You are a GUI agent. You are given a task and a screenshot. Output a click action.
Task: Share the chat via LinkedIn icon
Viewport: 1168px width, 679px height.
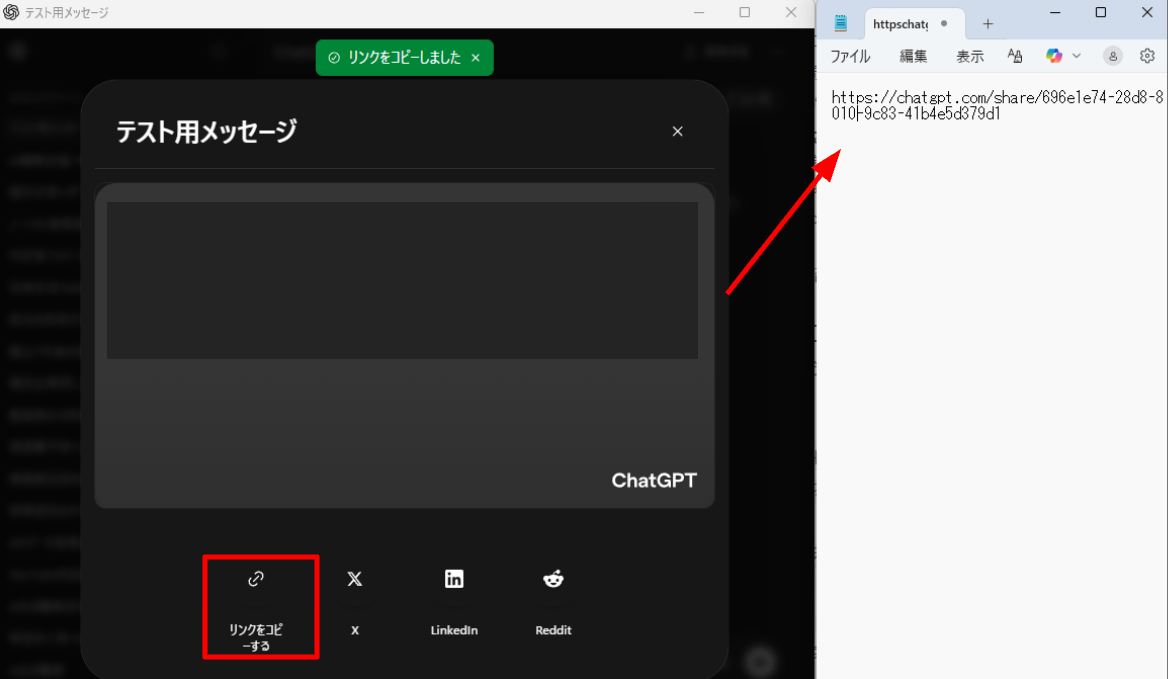coord(454,579)
